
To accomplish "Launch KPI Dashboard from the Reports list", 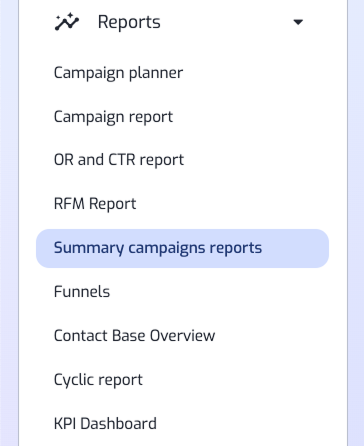I will click(105, 424).
